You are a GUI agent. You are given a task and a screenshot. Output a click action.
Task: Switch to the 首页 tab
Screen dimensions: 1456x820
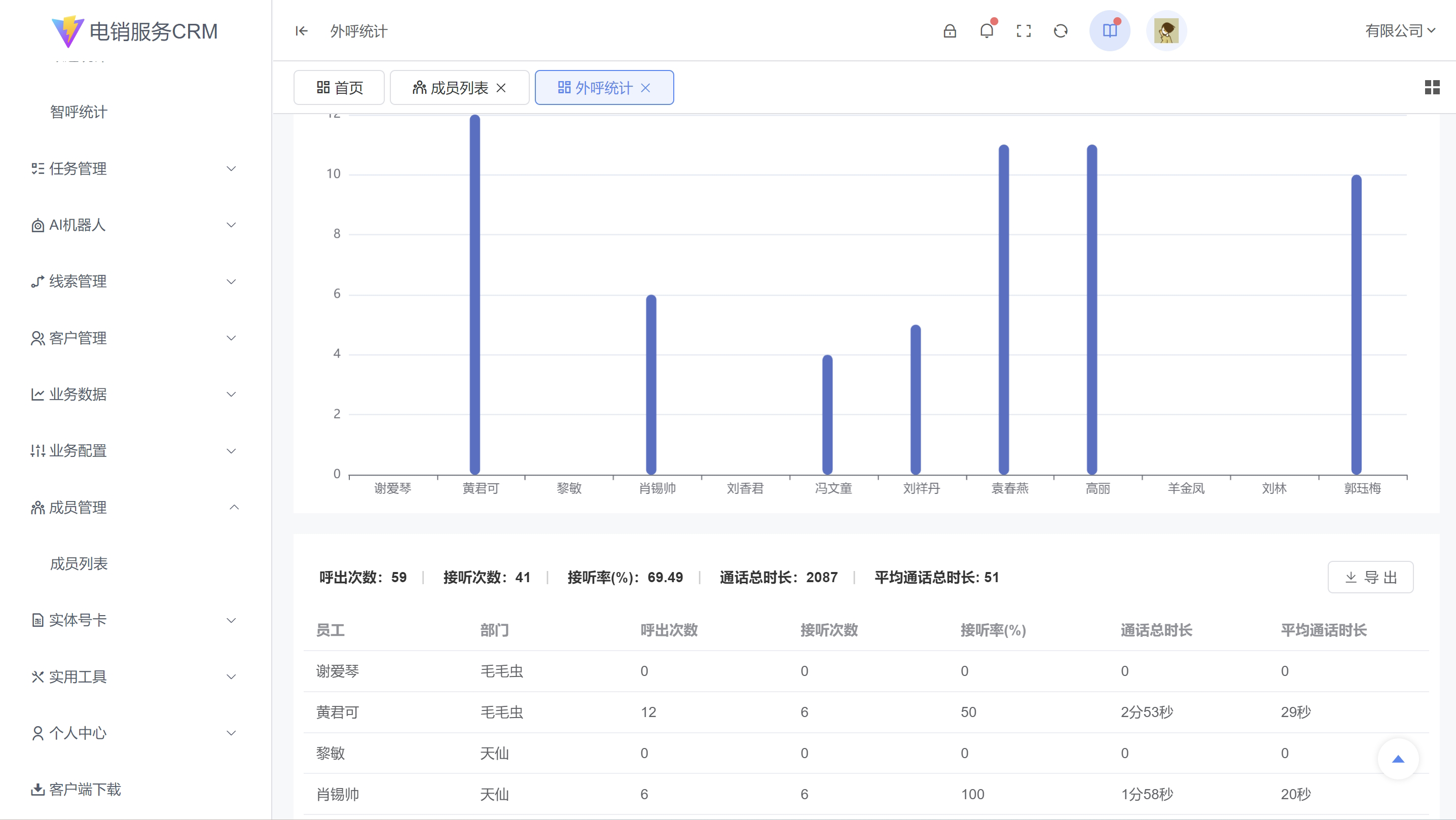pyautogui.click(x=339, y=88)
